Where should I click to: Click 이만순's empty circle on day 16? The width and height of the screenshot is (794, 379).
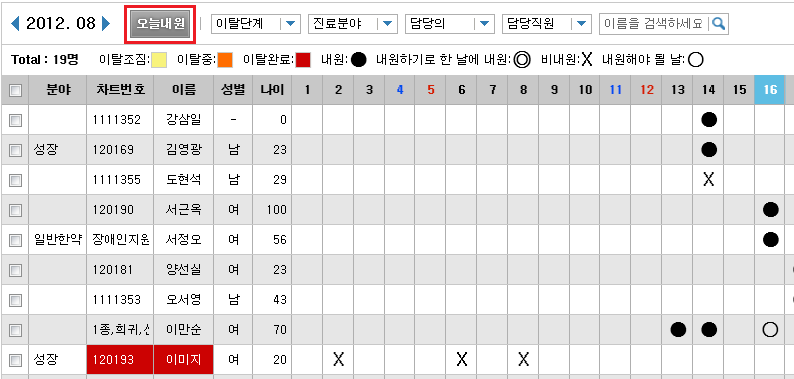click(x=770, y=330)
